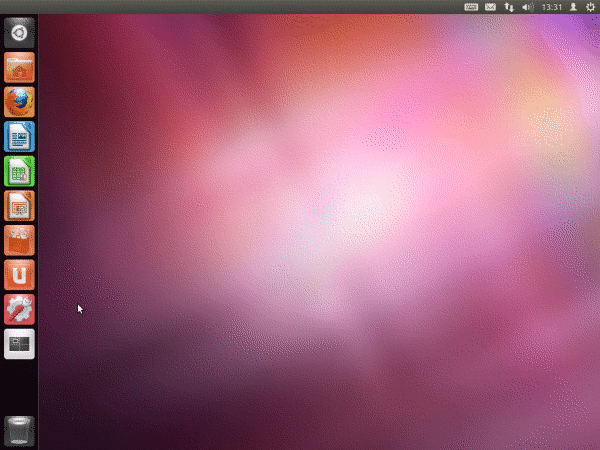Open the keyboard layout indicator menu

472,7
